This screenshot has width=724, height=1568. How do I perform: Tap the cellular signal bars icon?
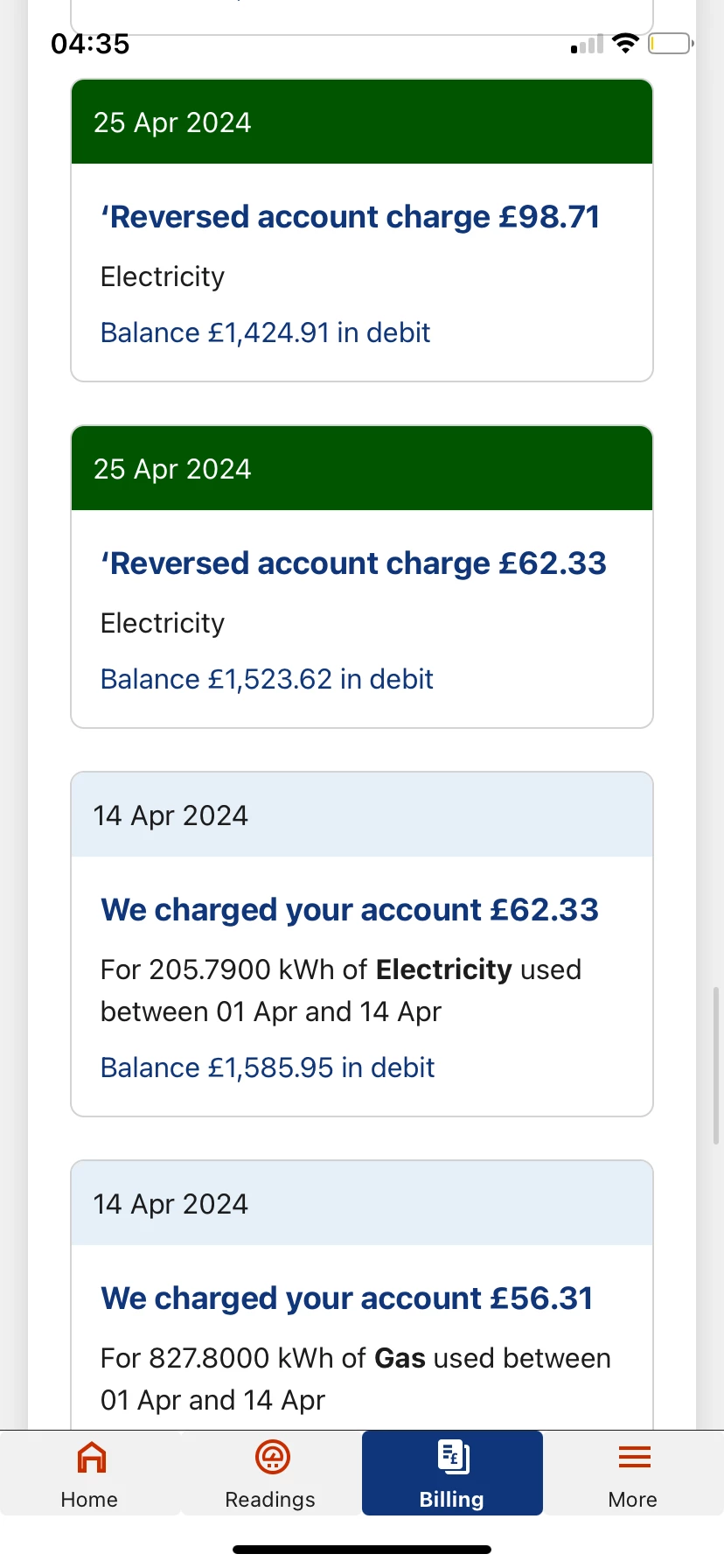click(x=588, y=45)
